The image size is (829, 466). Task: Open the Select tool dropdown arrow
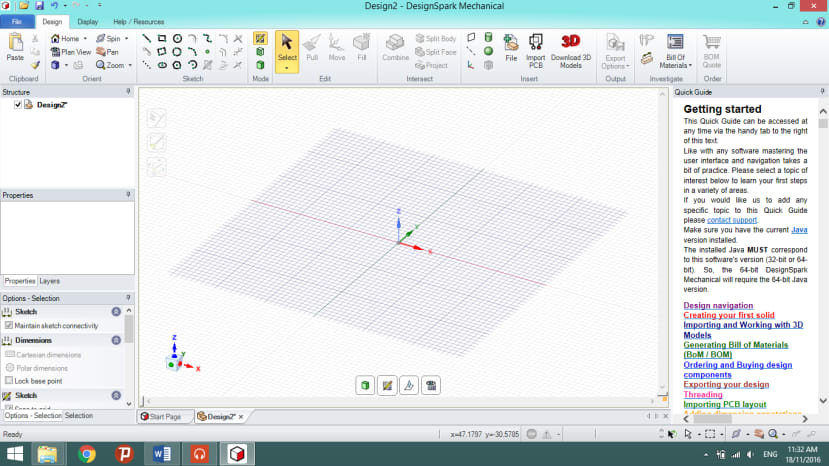[287, 68]
